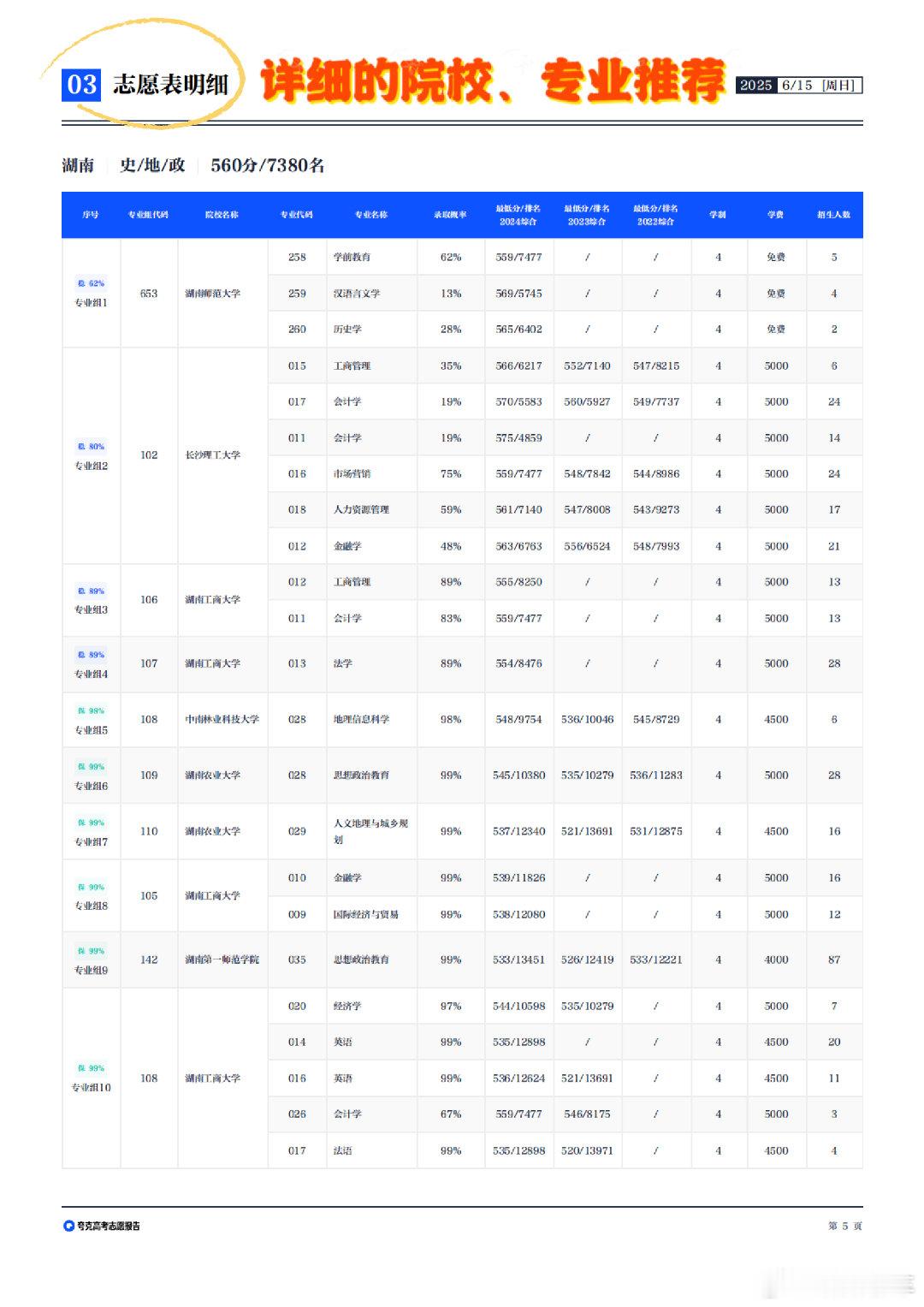Viewport: 924px width, 1307px height.
Task: Click group code 653
Action: [x=149, y=294]
